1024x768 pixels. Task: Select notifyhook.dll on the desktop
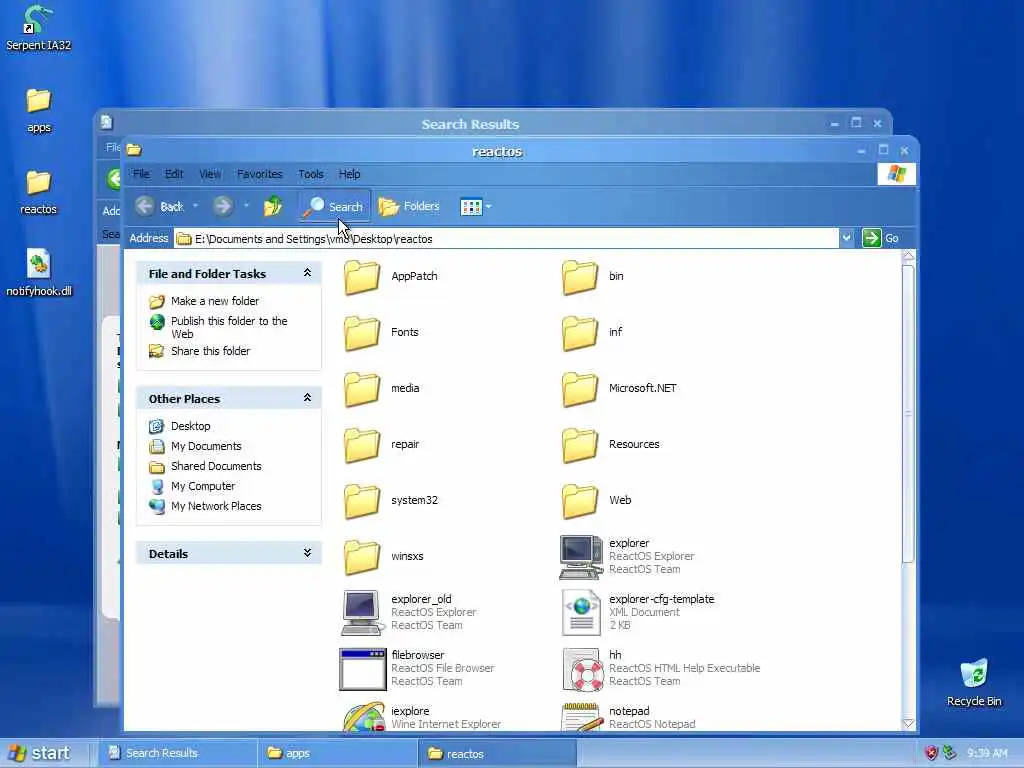pos(39,273)
